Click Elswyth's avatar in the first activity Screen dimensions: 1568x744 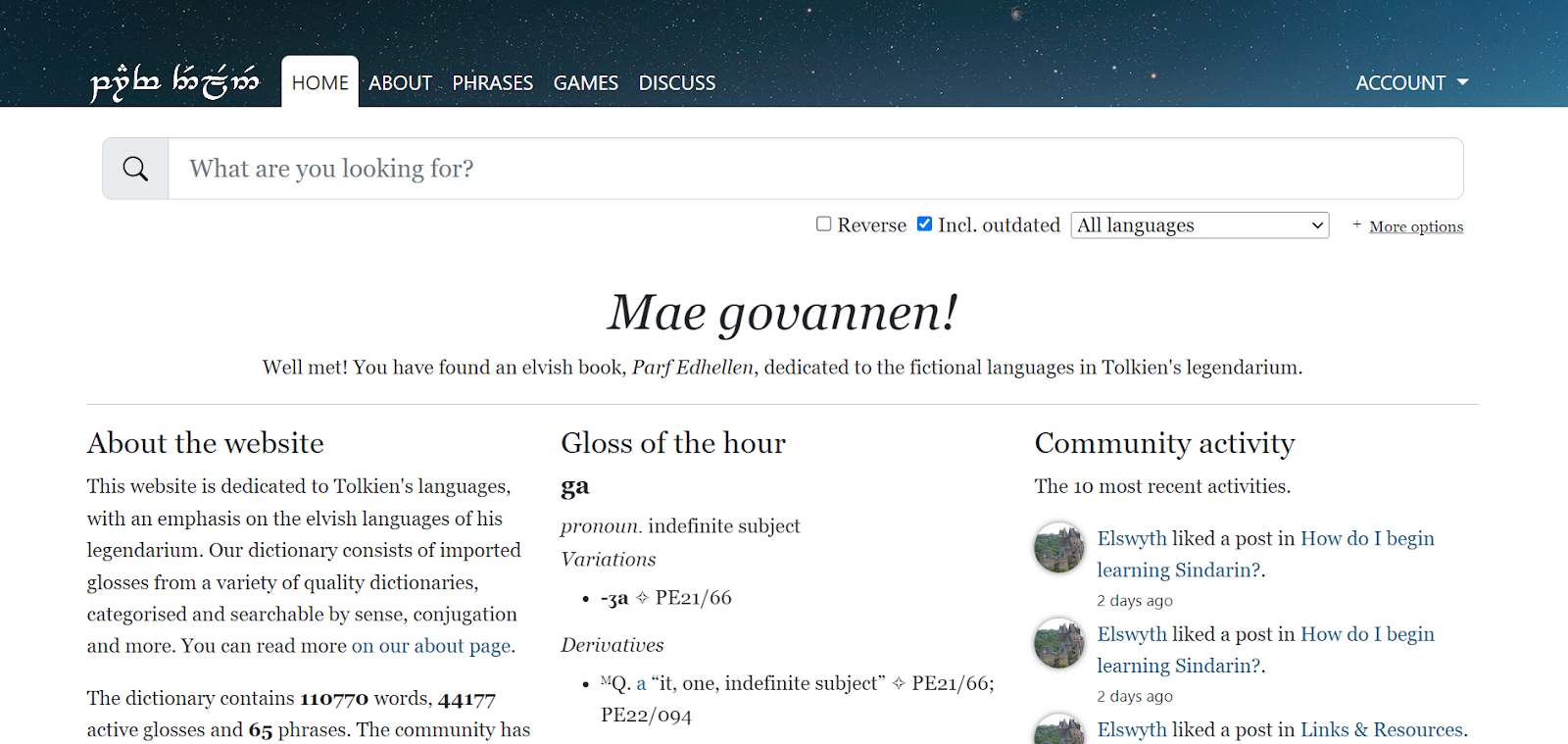point(1059,547)
